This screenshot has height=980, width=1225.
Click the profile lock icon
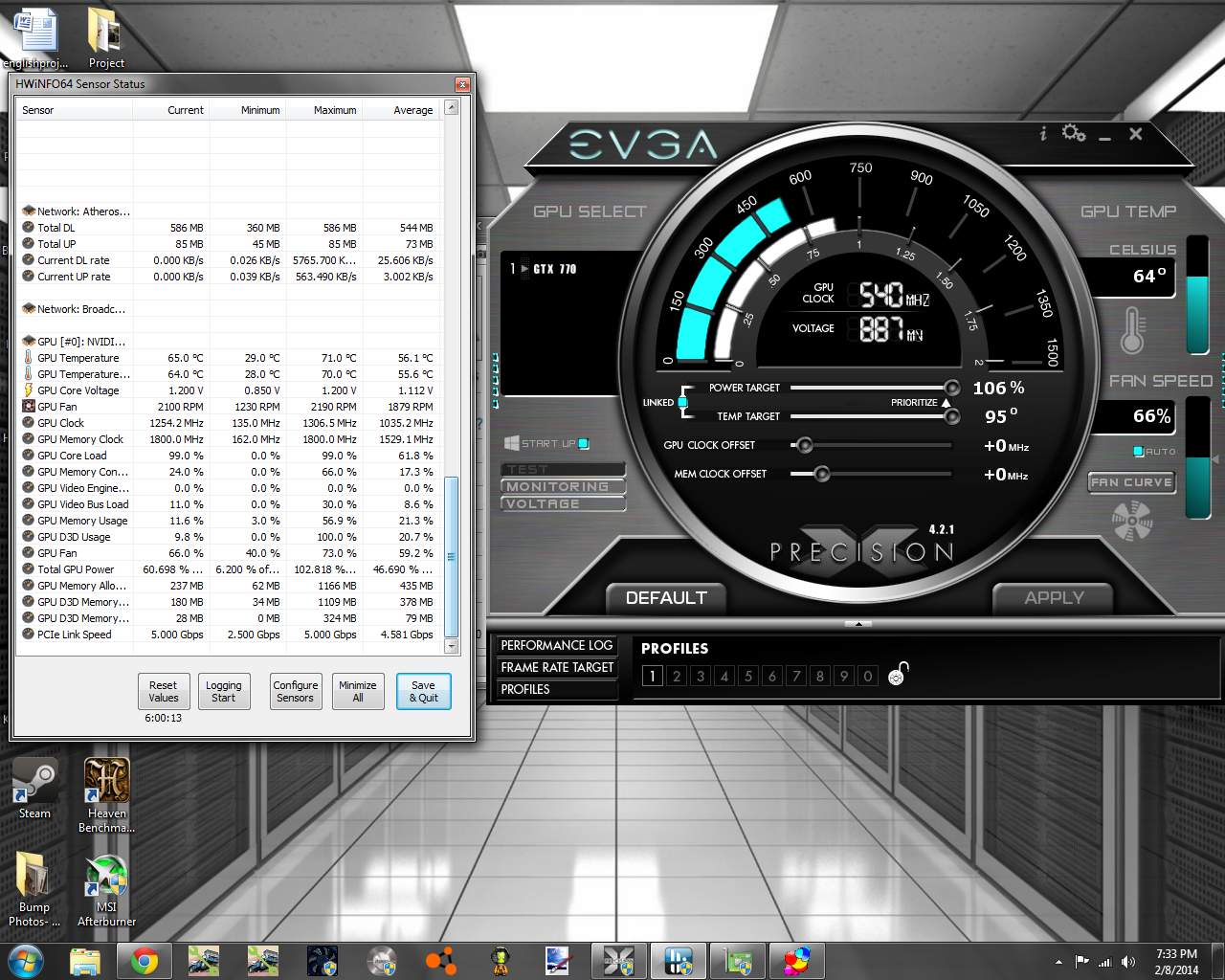(897, 675)
